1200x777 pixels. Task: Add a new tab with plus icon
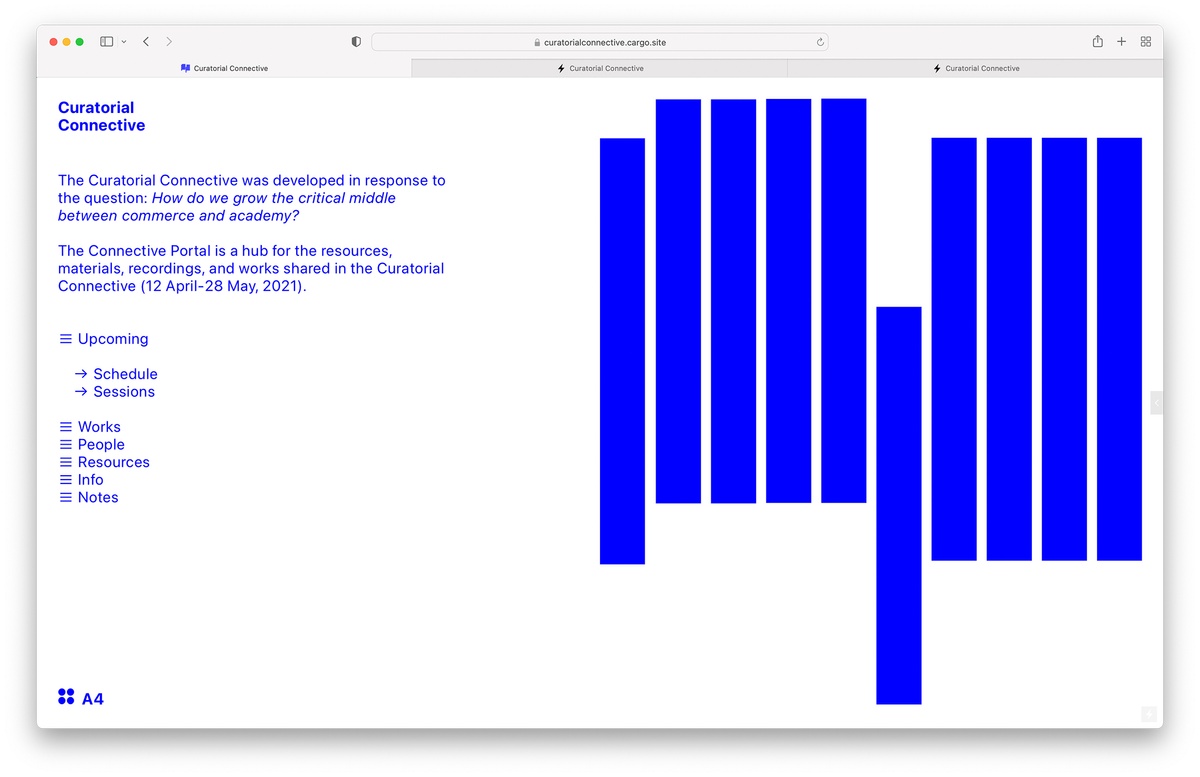pos(1121,42)
